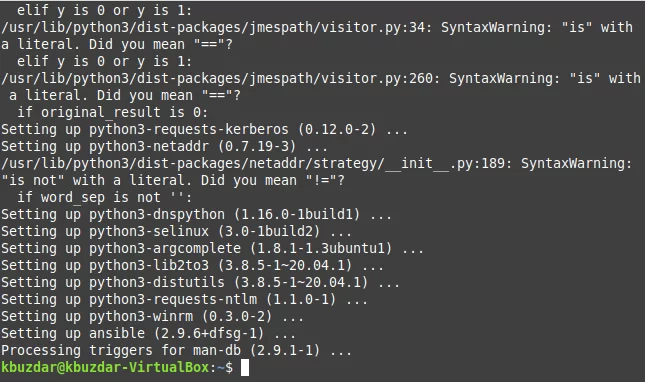The width and height of the screenshot is (645, 382).
Task: Click the python3-netaddr (0.7.19-3) line
Action: click(x=165, y=146)
